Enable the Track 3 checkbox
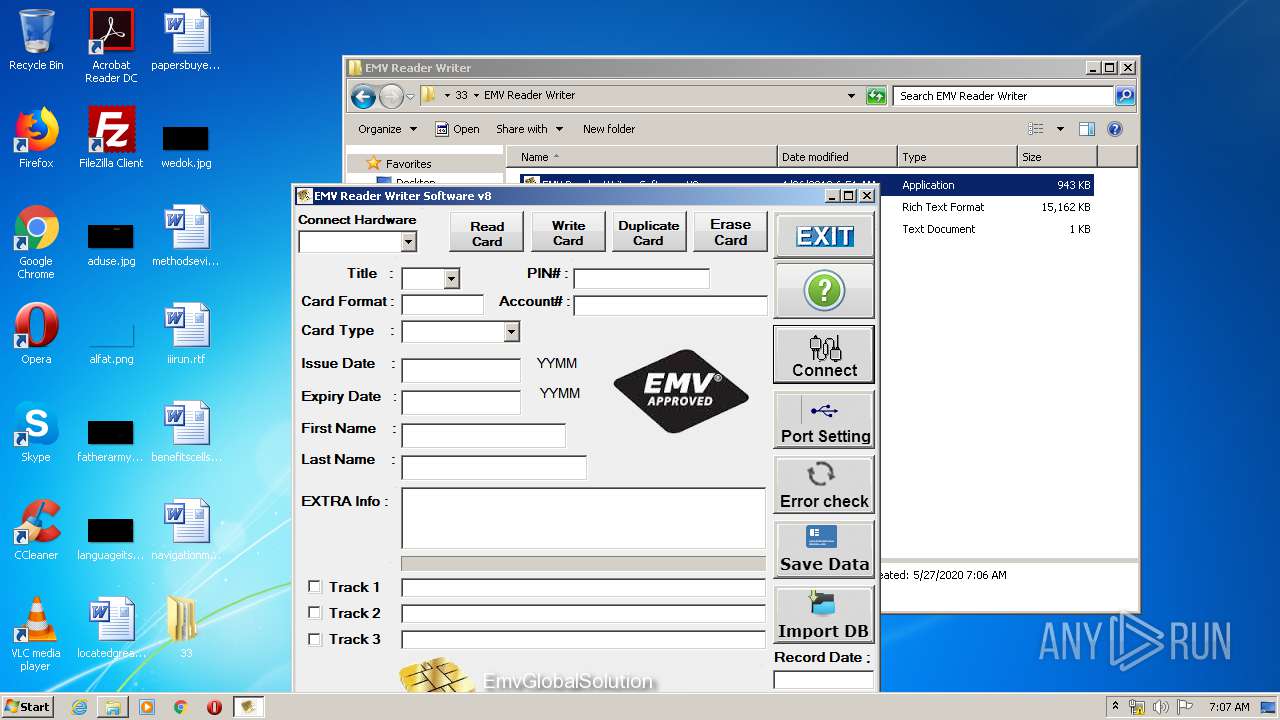This screenshot has width=1280, height=720. tap(315, 639)
